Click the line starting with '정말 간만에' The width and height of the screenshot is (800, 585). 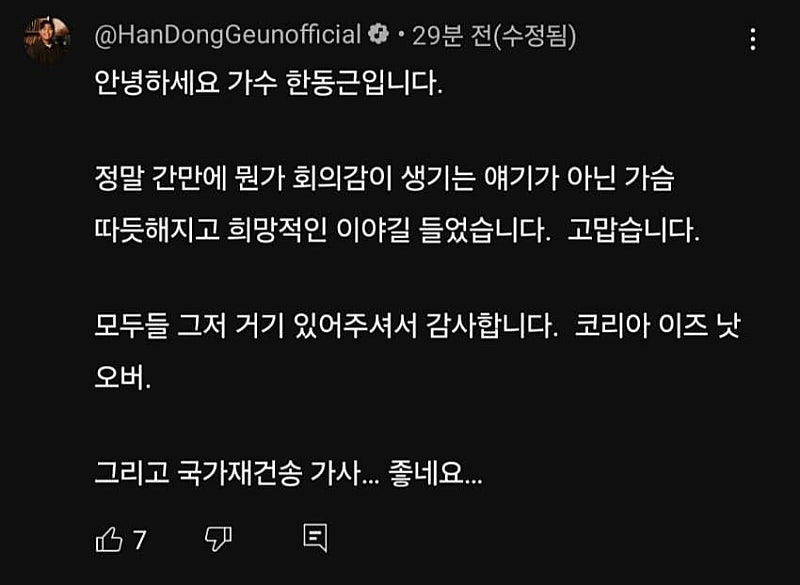coord(385,180)
